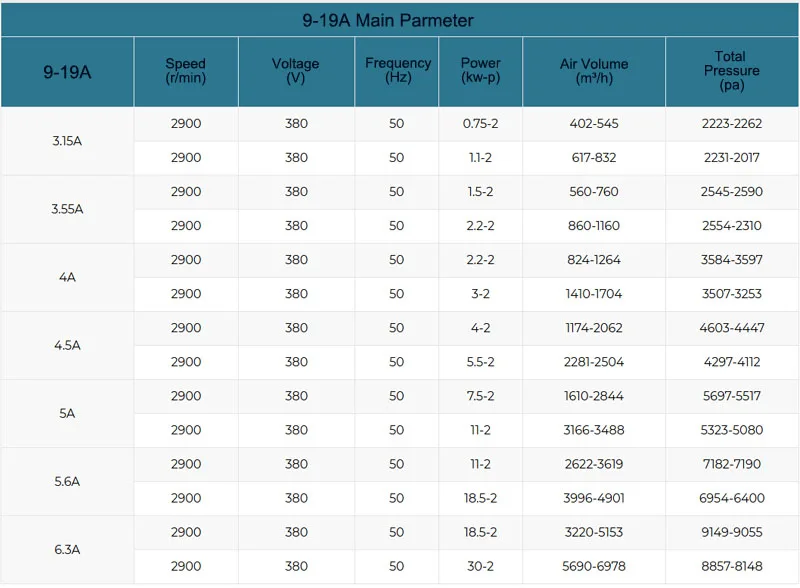Select the 6.3A model row label
Image resolution: width=800 pixels, height=588 pixels.
pos(67,550)
